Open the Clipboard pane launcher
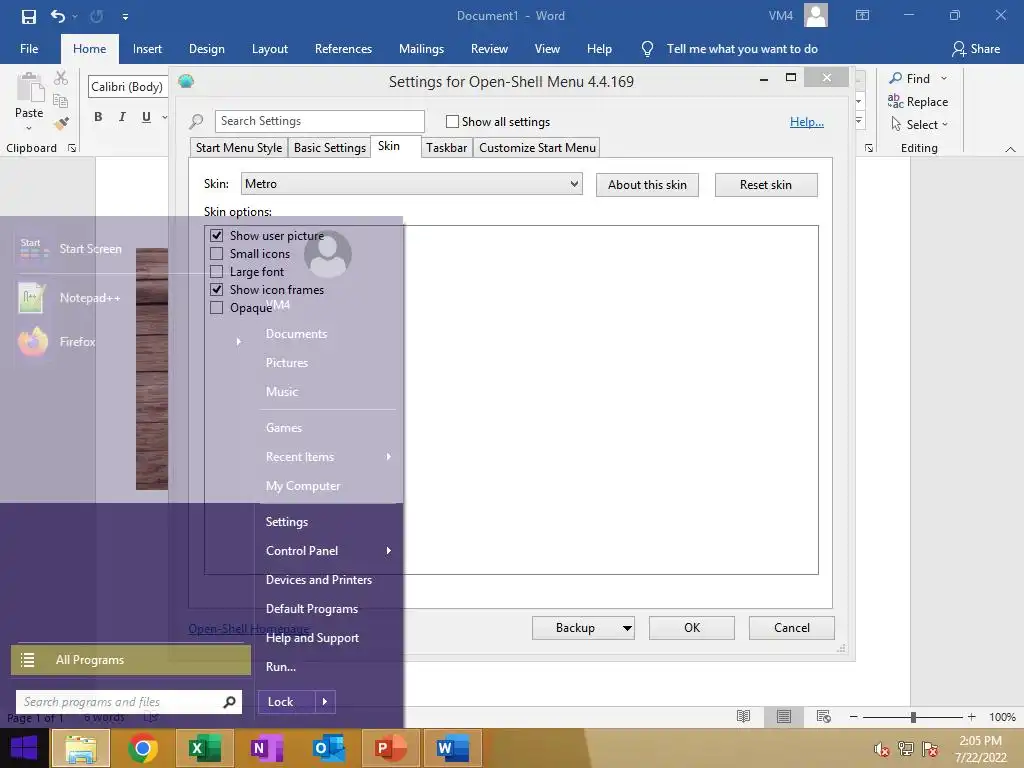 [72, 148]
